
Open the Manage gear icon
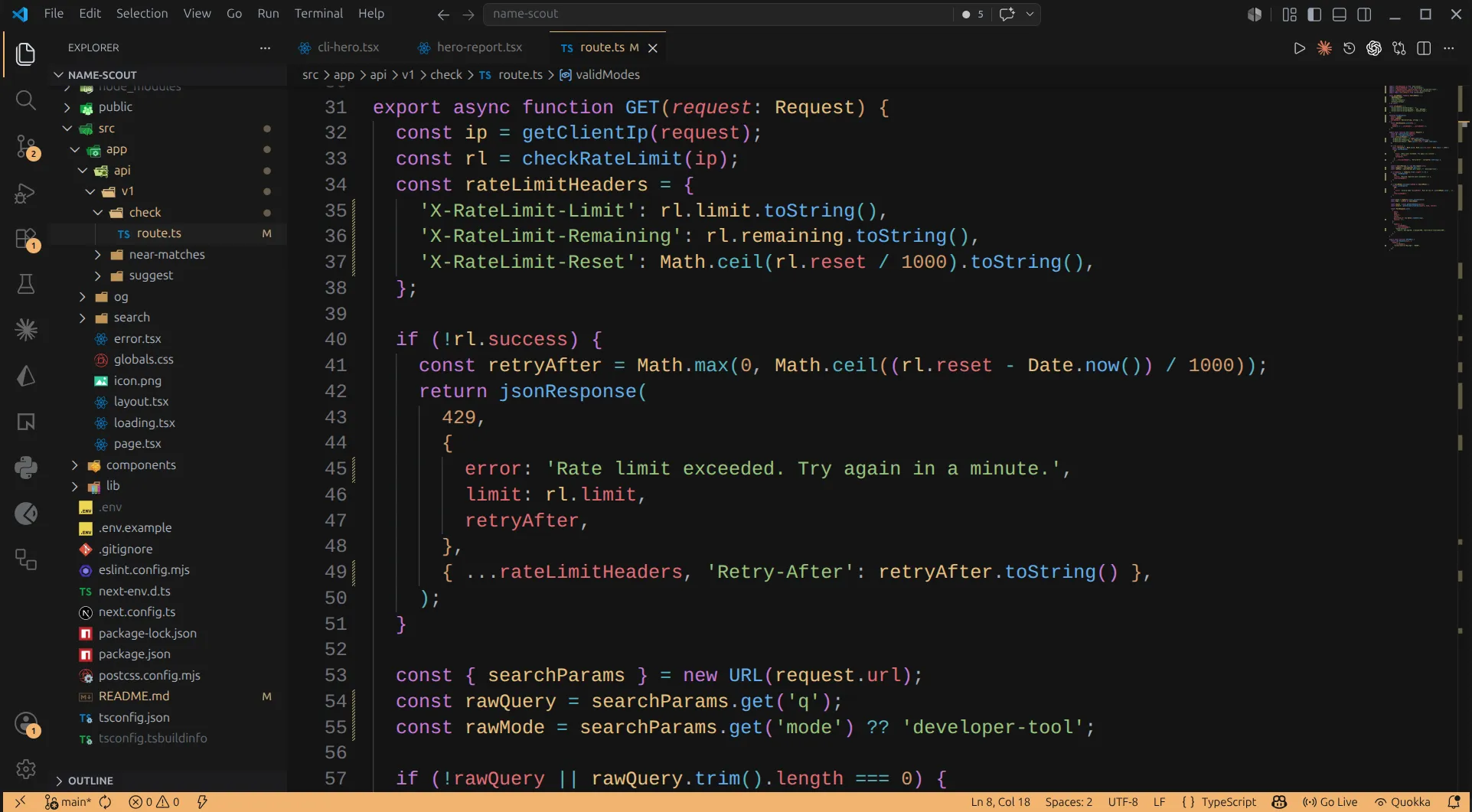pyautogui.click(x=26, y=768)
